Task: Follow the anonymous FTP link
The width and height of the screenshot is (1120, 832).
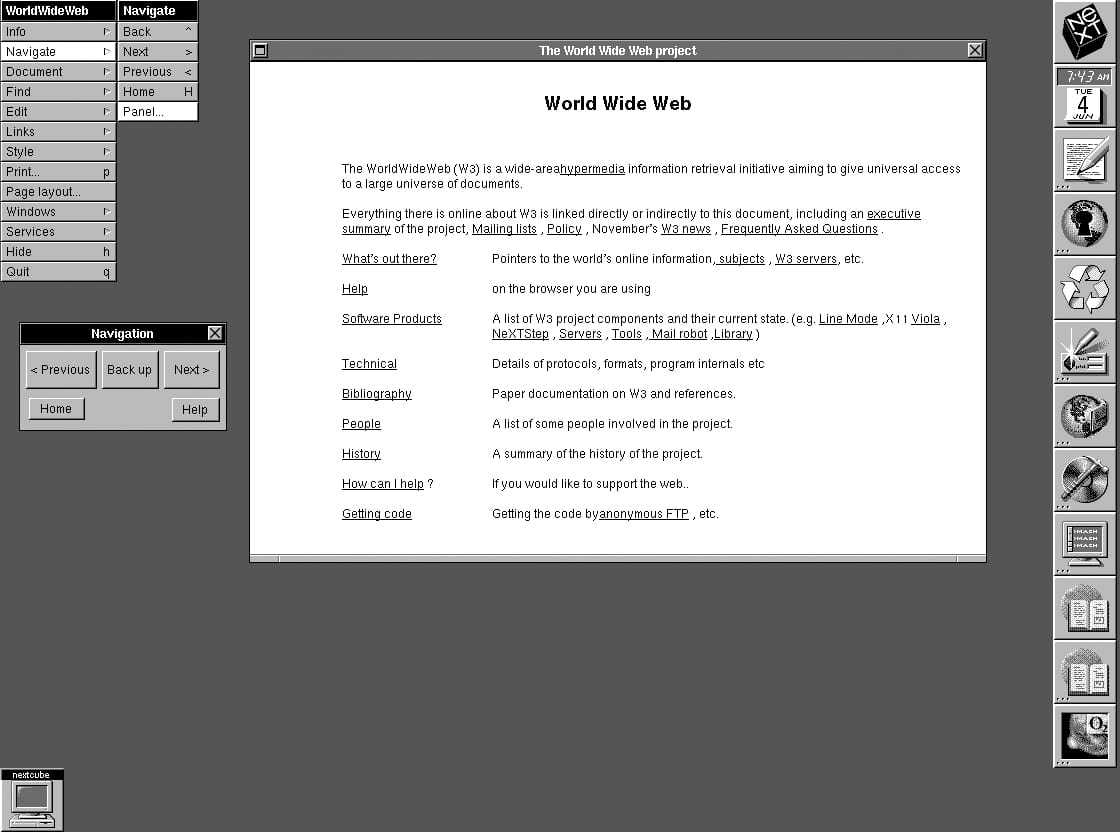Action: [x=644, y=513]
